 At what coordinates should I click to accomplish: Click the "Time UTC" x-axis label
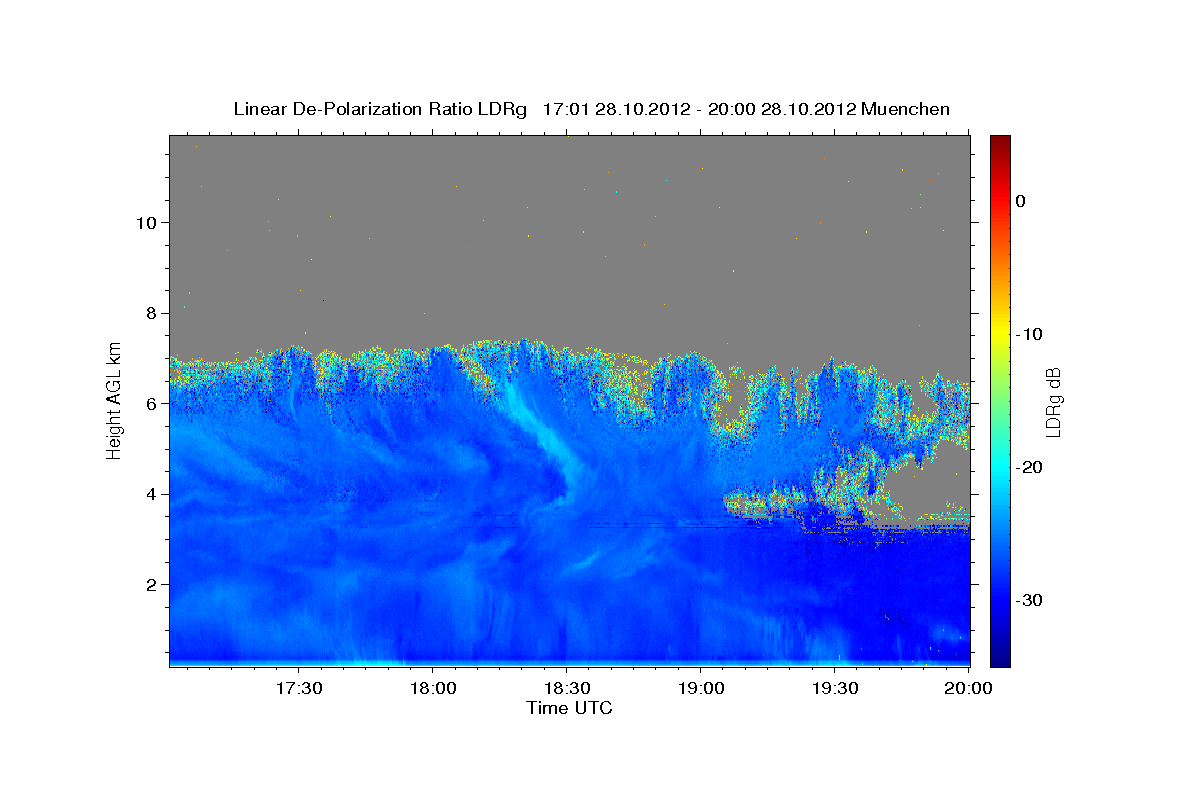click(569, 708)
